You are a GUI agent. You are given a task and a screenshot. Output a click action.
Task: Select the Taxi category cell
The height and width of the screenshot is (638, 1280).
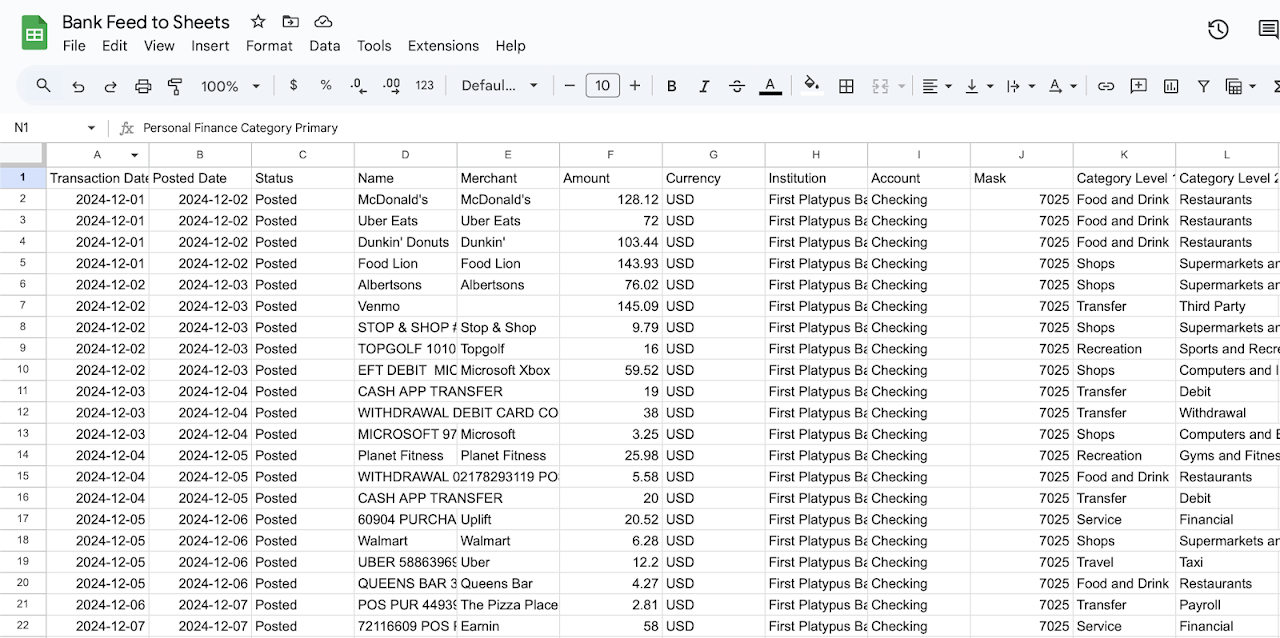coord(1227,562)
